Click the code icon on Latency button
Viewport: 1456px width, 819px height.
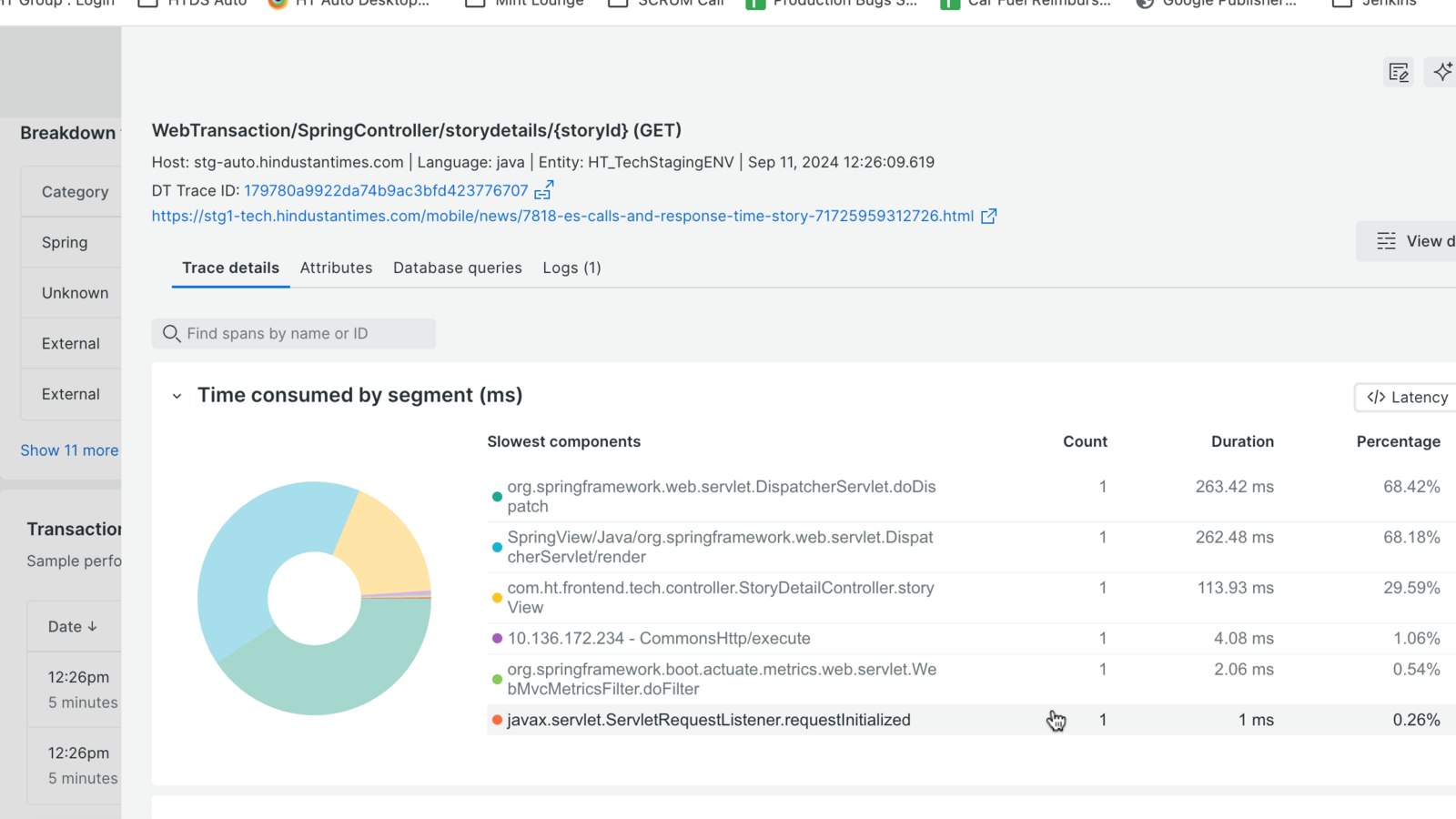(1376, 397)
